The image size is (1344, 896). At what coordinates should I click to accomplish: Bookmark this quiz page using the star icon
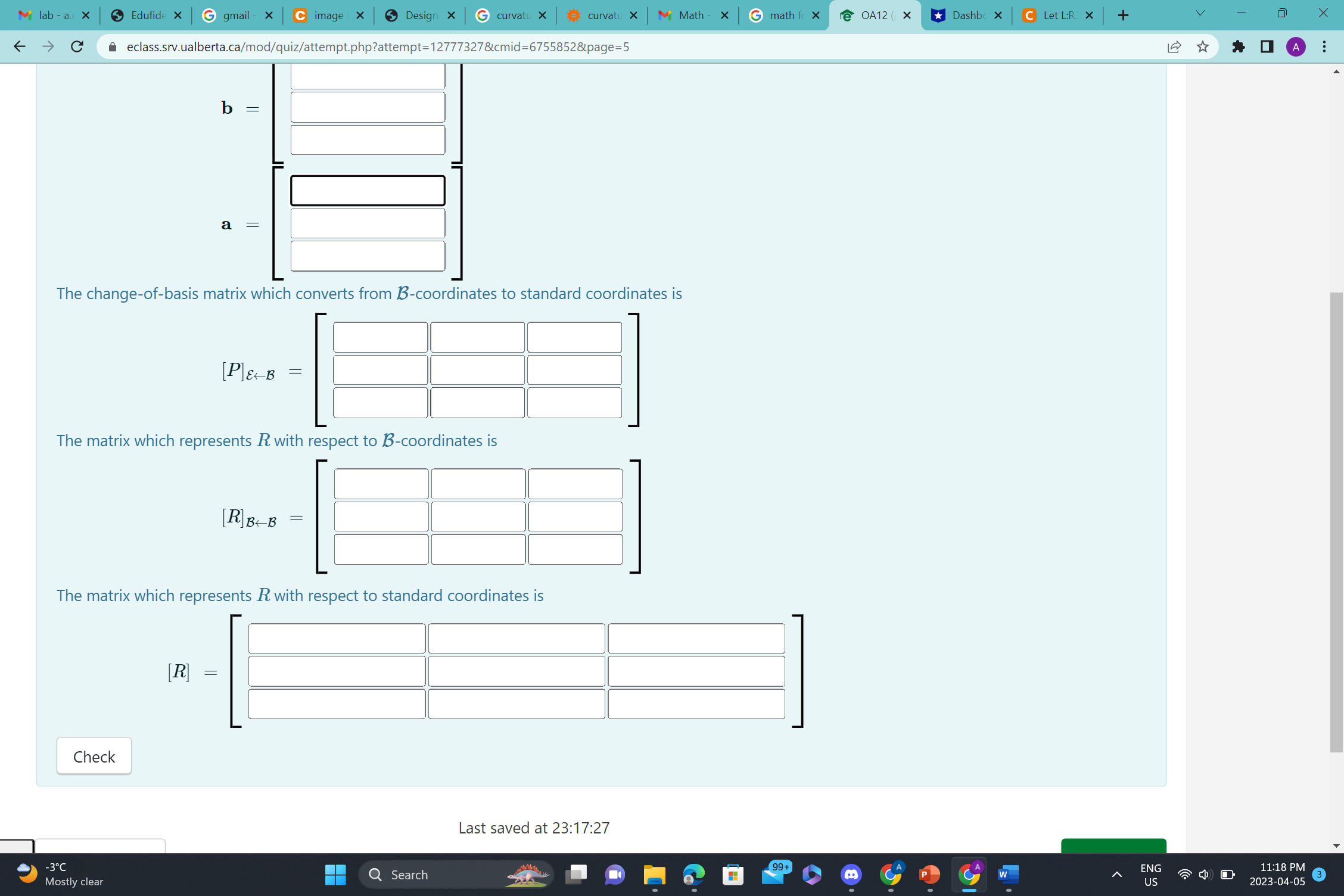click(x=1203, y=46)
